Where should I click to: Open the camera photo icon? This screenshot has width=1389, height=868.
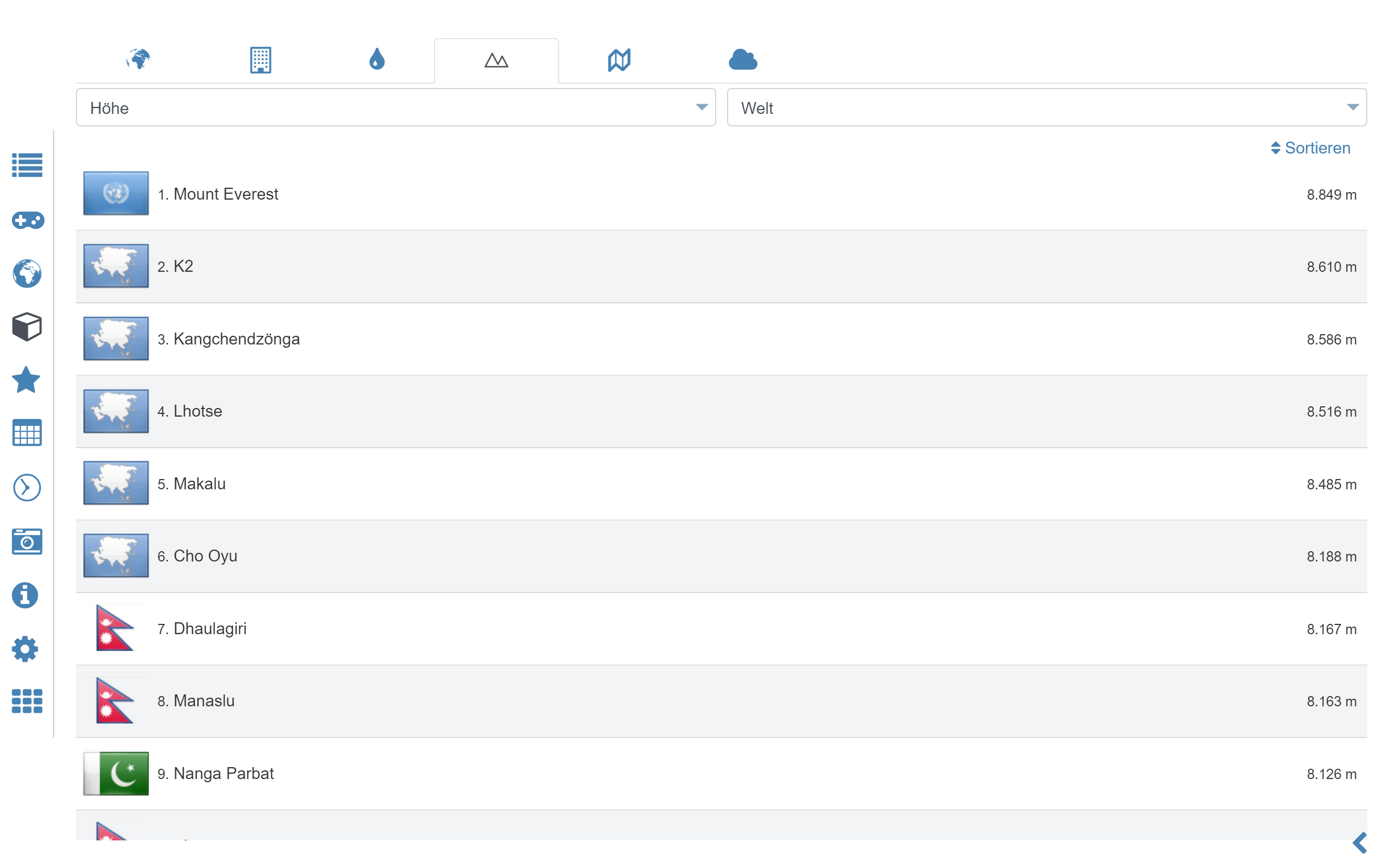pyautogui.click(x=27, y=541)
